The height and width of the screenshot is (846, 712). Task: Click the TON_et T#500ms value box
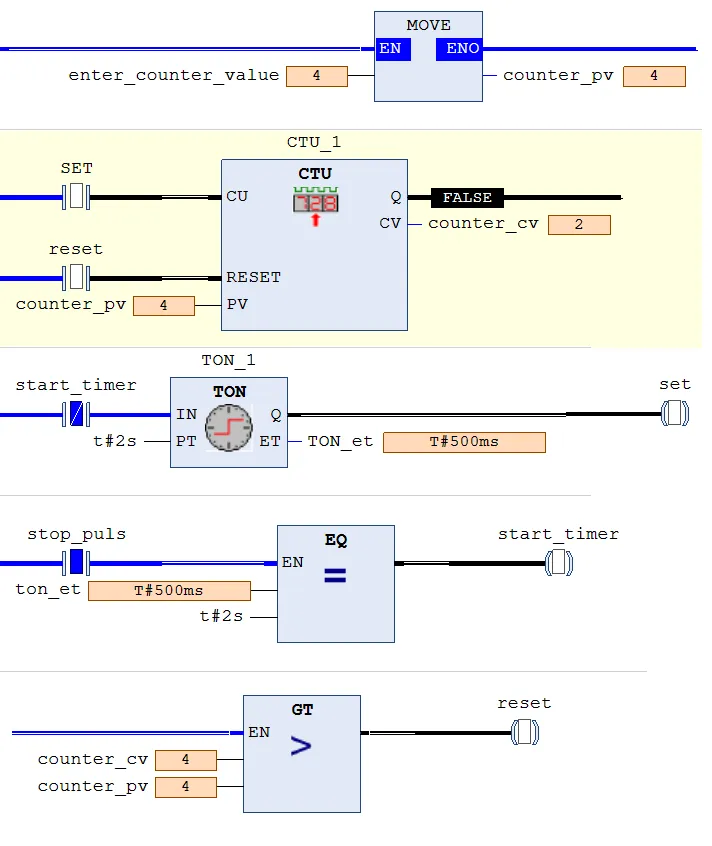tap(464, 442)
